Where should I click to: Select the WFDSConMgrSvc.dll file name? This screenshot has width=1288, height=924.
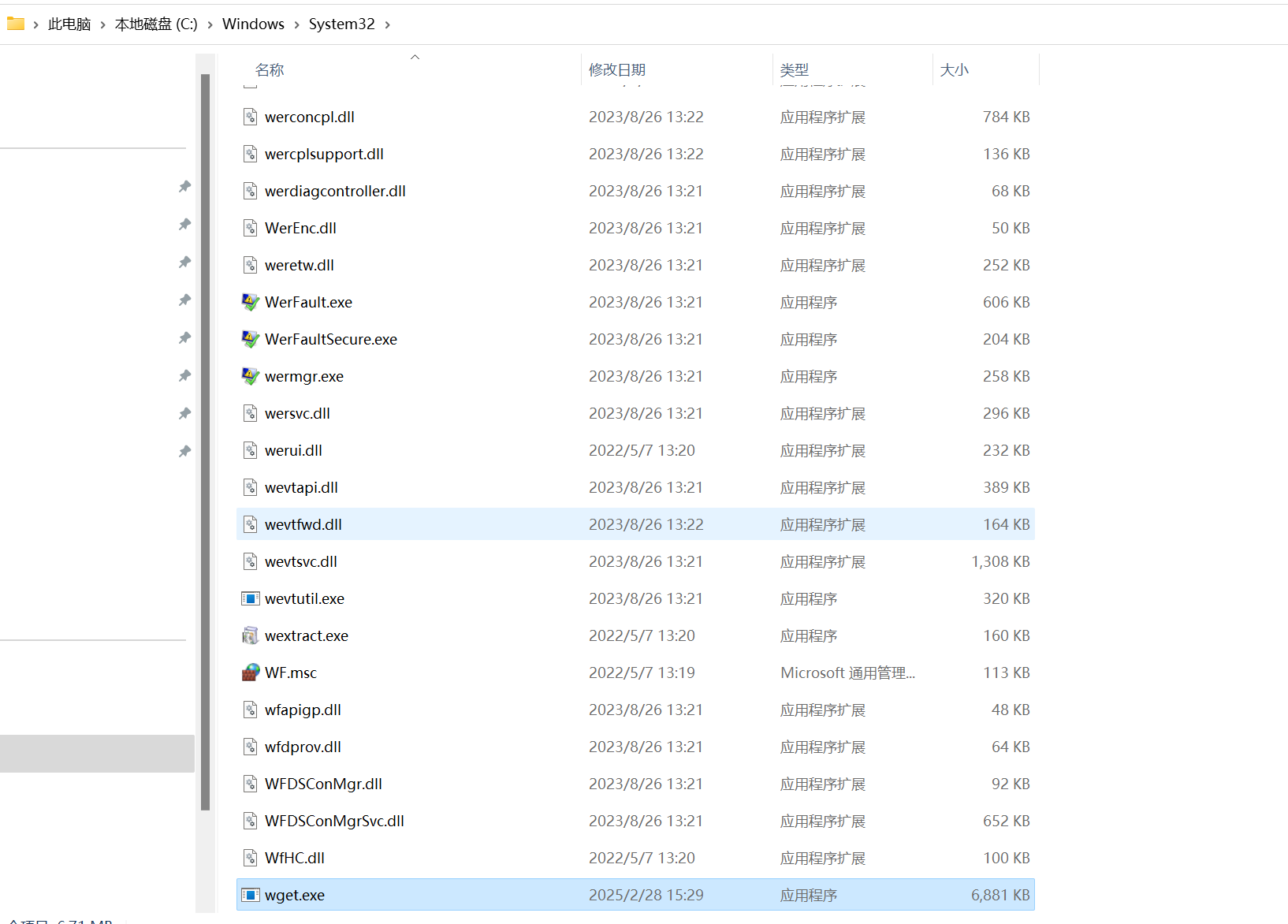click(334, 821)
